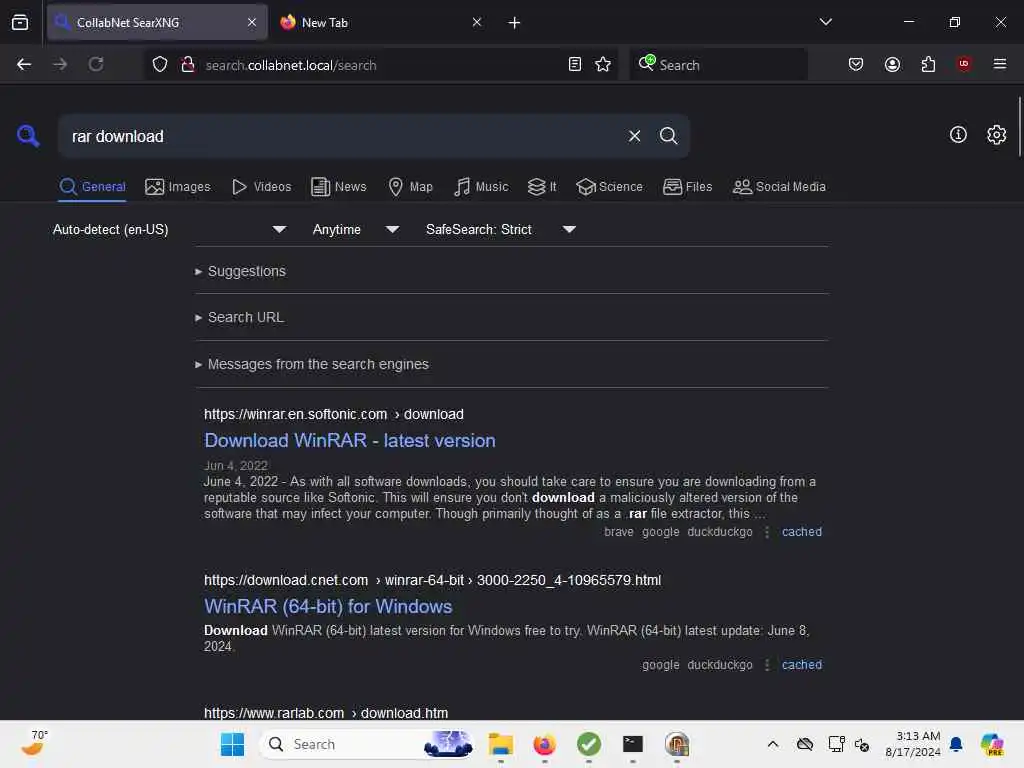Open cached copy of CNET result
The height and width of the screenshot is (768, 1024).
pyautogui.click(x=801, y=665)
